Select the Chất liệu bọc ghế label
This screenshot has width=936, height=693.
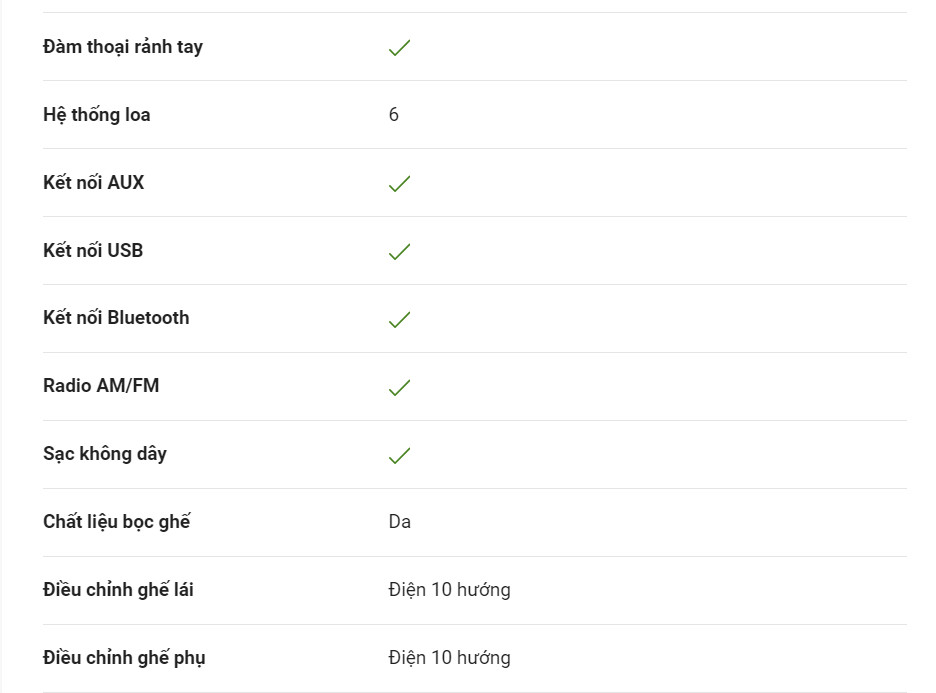tap(116, 522)
